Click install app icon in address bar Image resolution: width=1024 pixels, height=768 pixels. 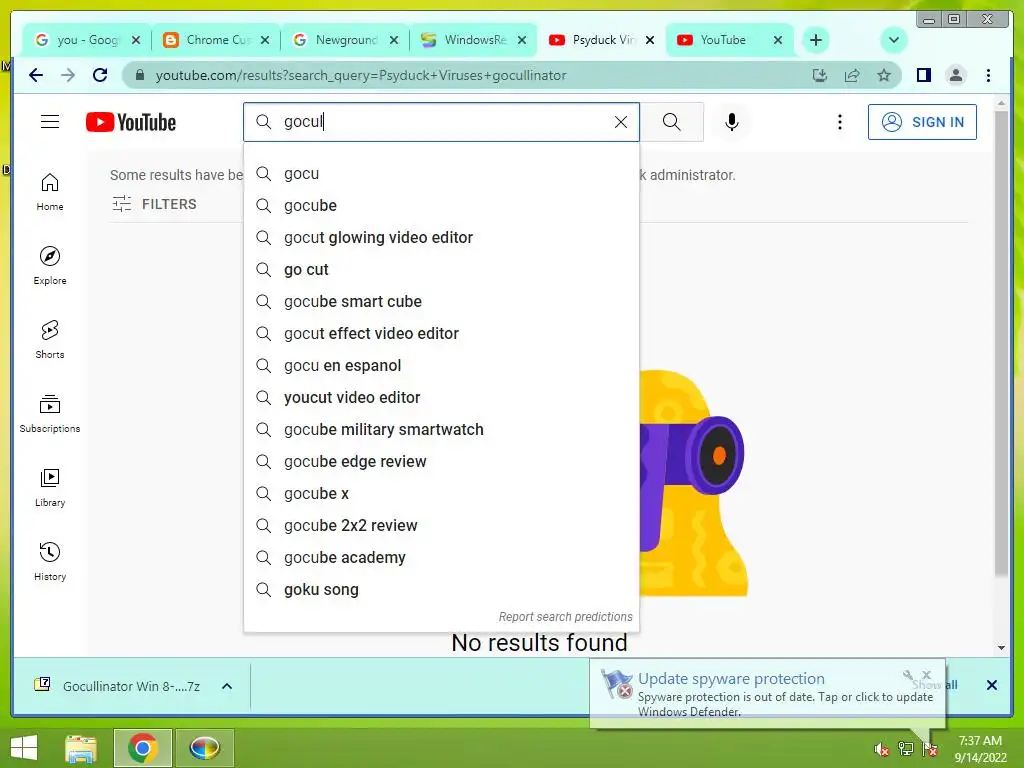pyautogui.click(x=820, y=75)
